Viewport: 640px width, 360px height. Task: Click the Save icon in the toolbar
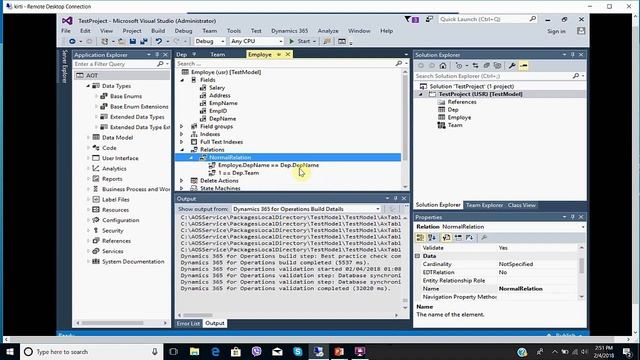coord(133,41)
